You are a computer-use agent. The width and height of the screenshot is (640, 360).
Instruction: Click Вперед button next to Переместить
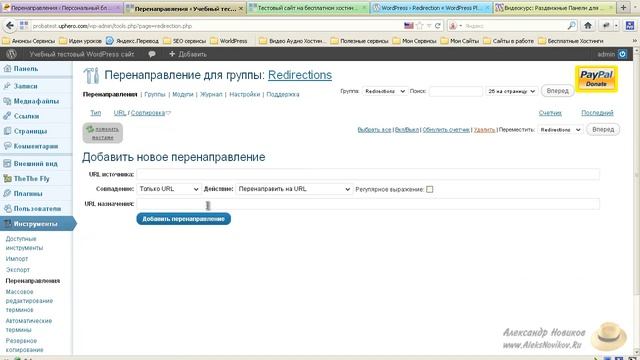(x=603, y=129)
